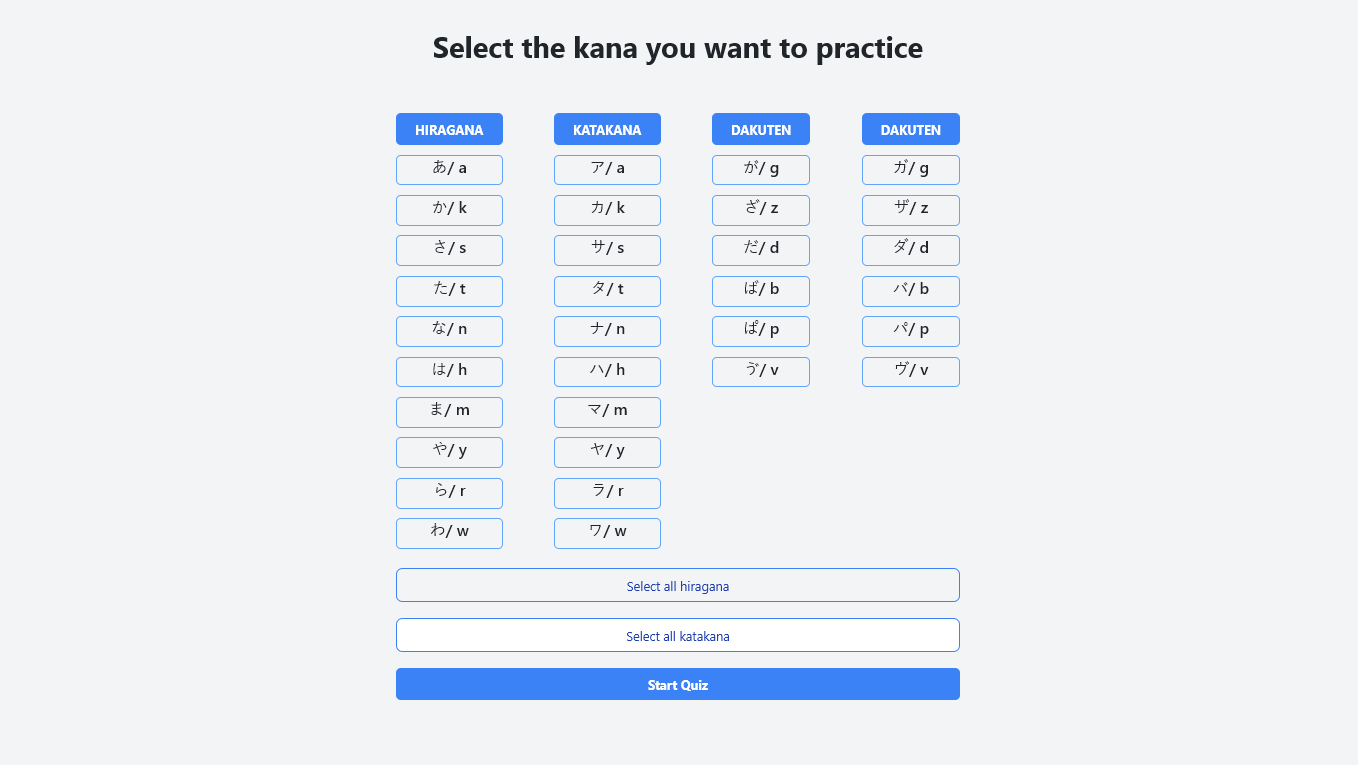Select the さ/s hiragana group
This screenshot has width=1358, height=765.
click(x=449, y=250)
